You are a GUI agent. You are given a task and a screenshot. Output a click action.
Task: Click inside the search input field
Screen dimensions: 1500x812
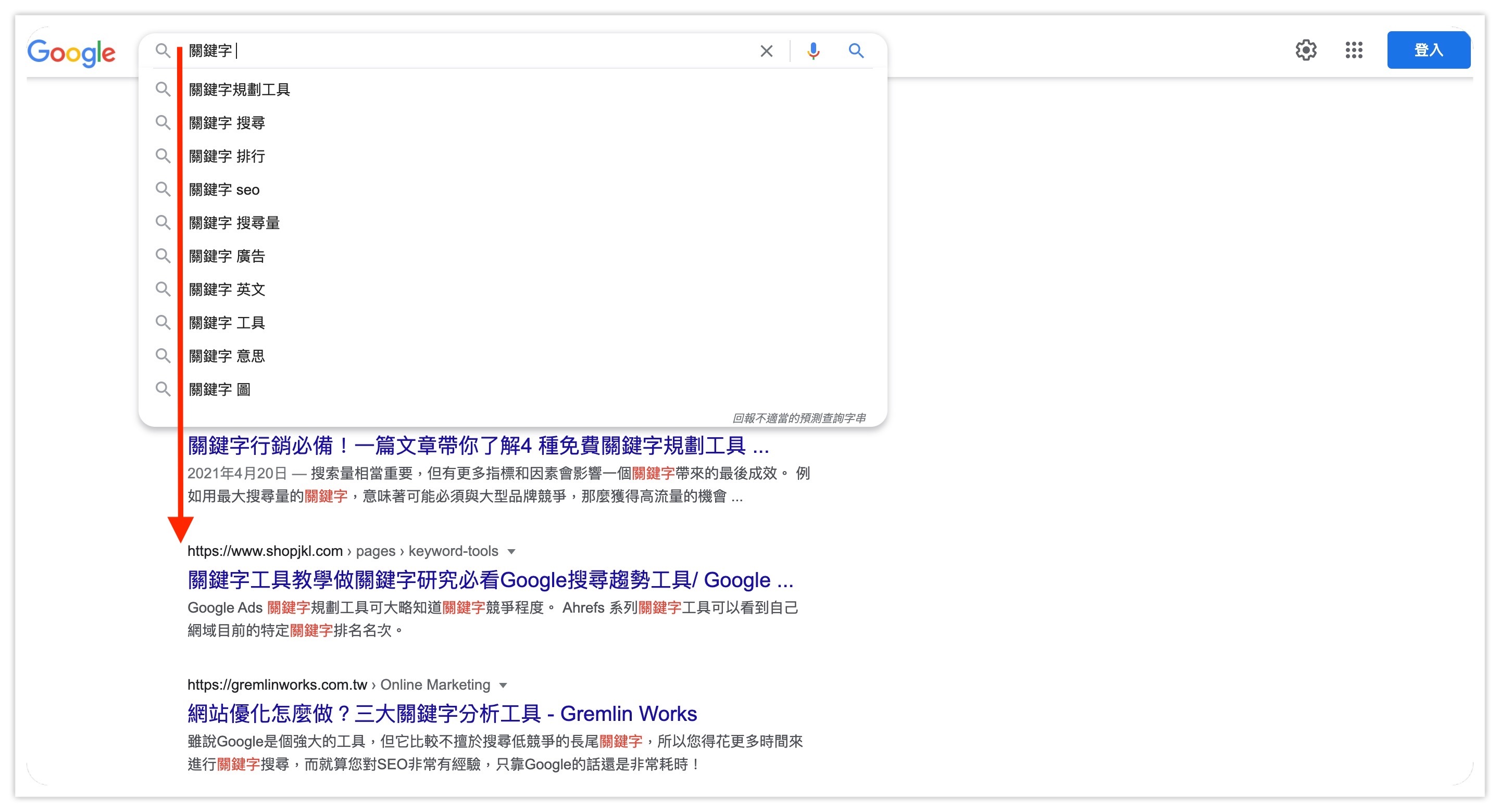[408, 51]
